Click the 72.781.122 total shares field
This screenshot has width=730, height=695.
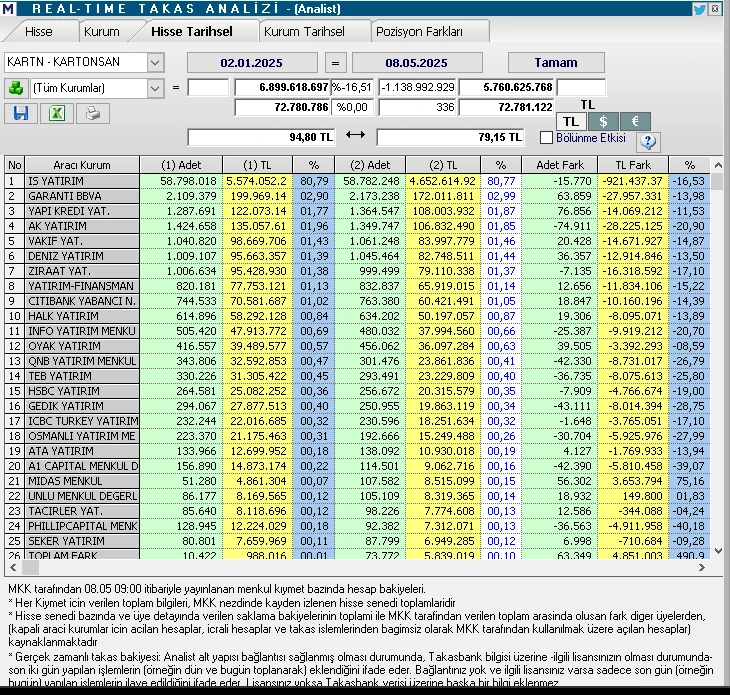pos(507,107)
